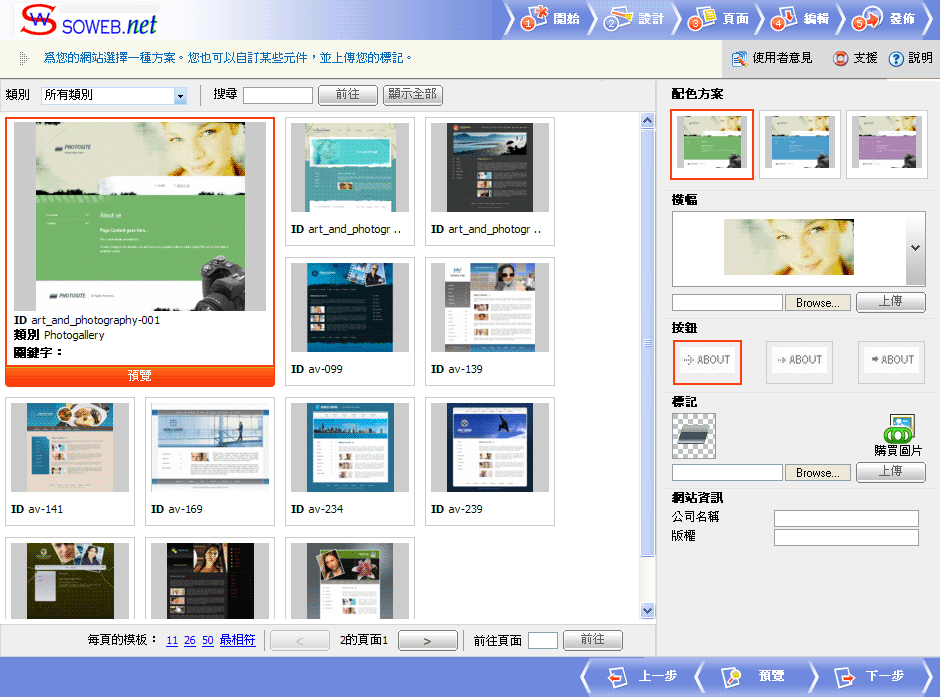Open the 類別 category dropdown
The height and width of the screenshot is (697, 940).
[180, 96]
